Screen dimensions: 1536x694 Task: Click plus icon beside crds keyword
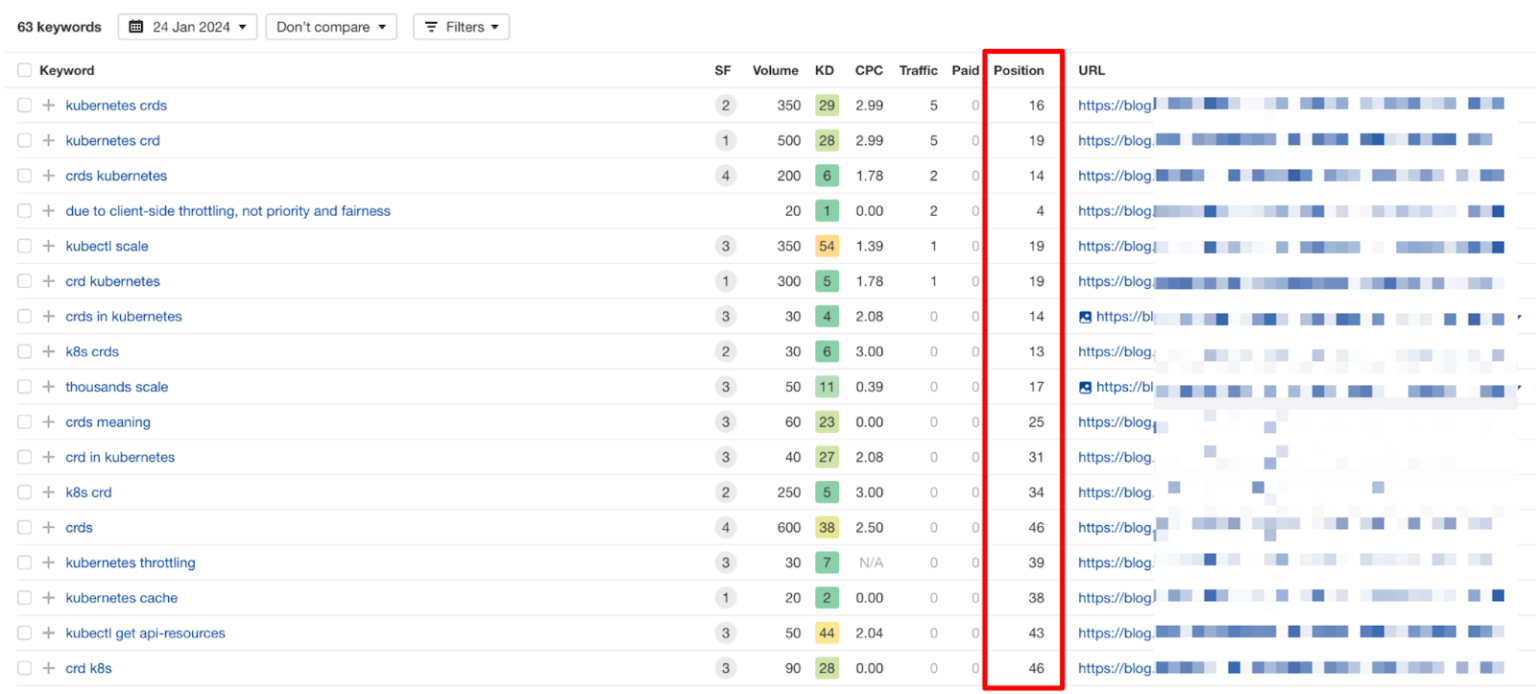point(48,527)
